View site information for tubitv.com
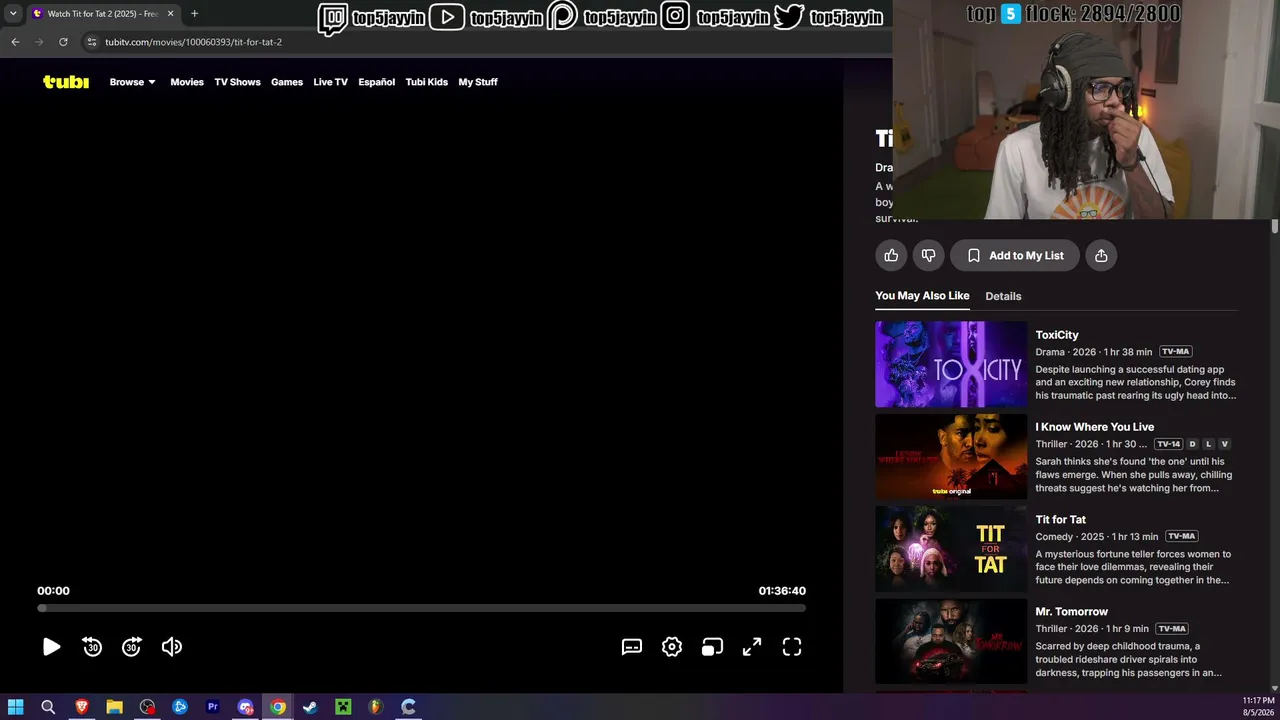 [x=92, y=42]
